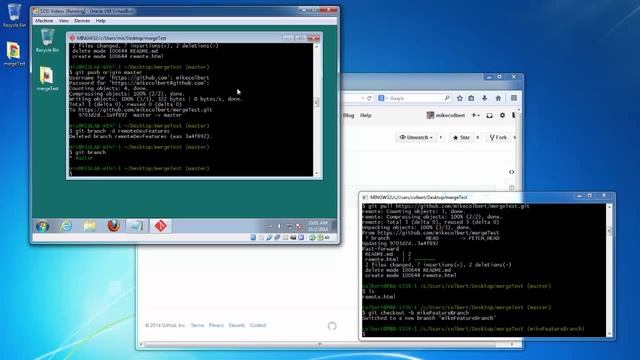
Task: Select the Git Bash icon in VM taskbar
Action: tap(160, 226)
